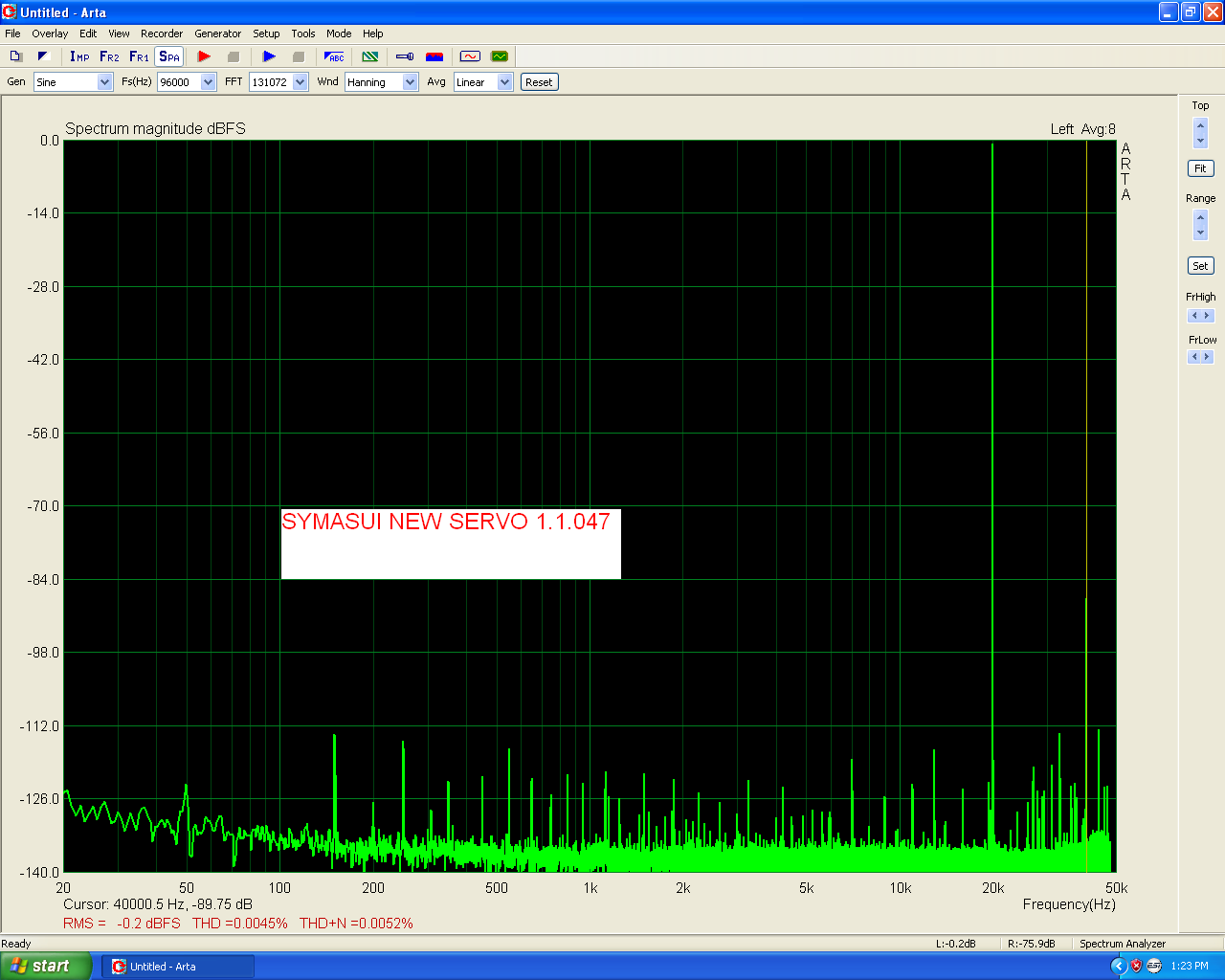Open the Setup menu
Screen dimensions: 1225x980
point(266,33)
